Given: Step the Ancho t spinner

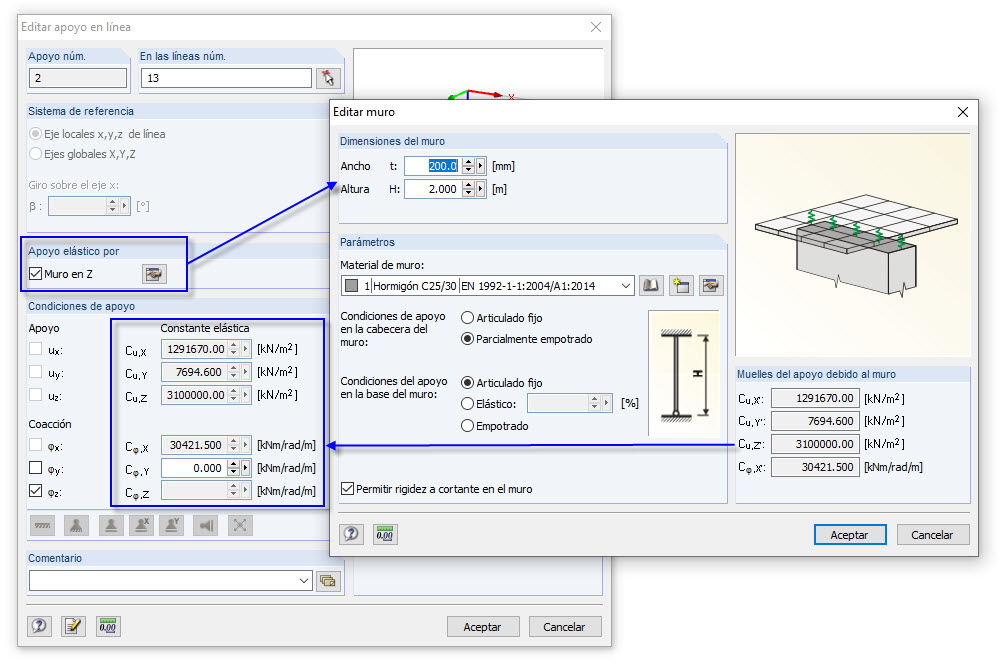Looking at the screenshot, I should pos(468,166).
